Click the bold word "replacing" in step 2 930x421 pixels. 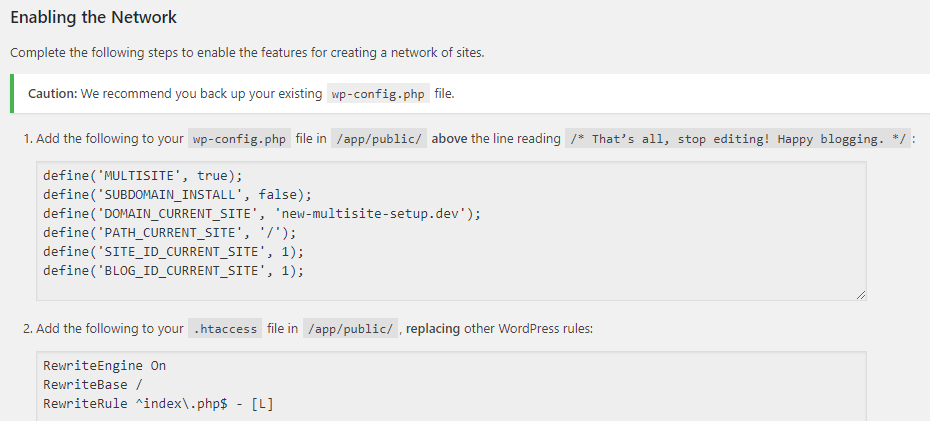click(x=433, y=328)
